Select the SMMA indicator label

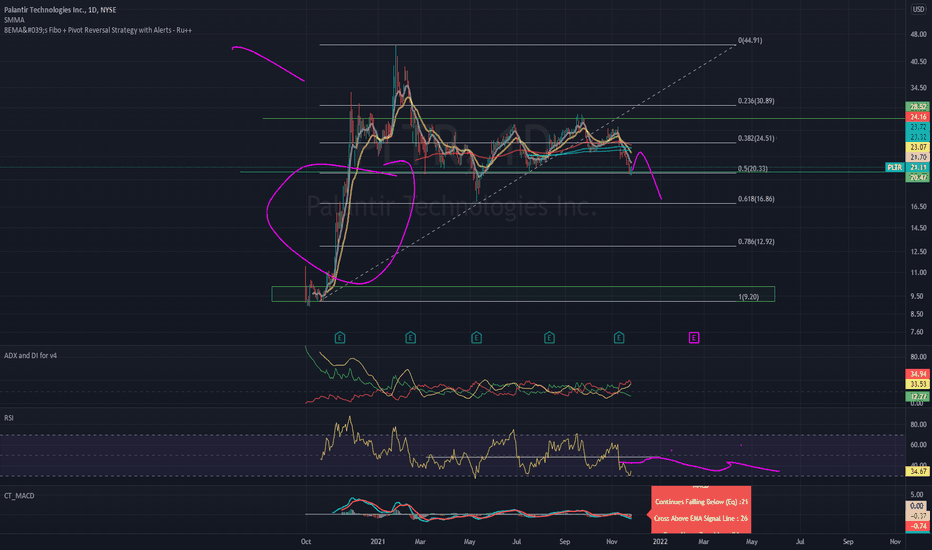point(14,20)
